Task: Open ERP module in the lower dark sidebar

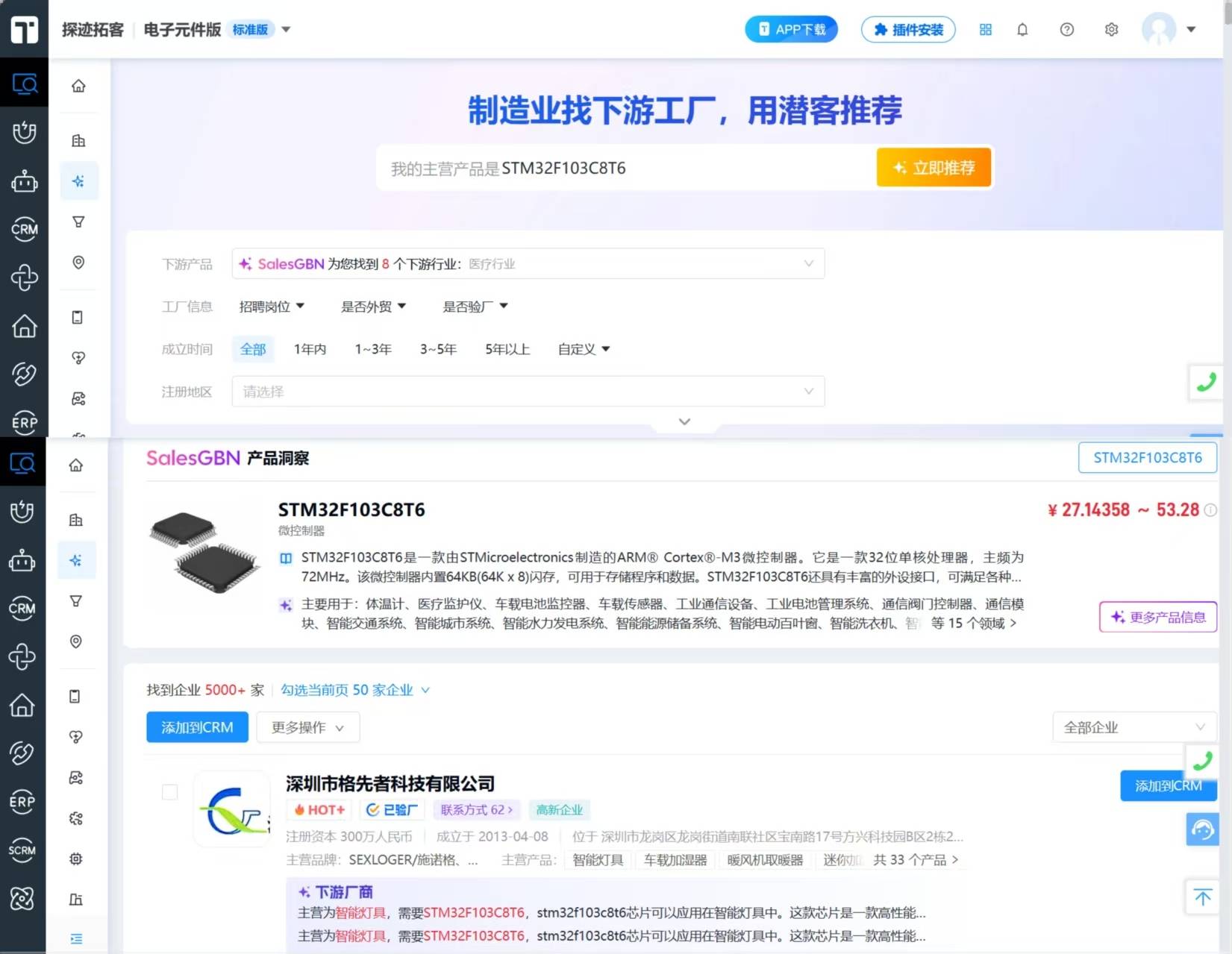Action: [x=22, y=802]
